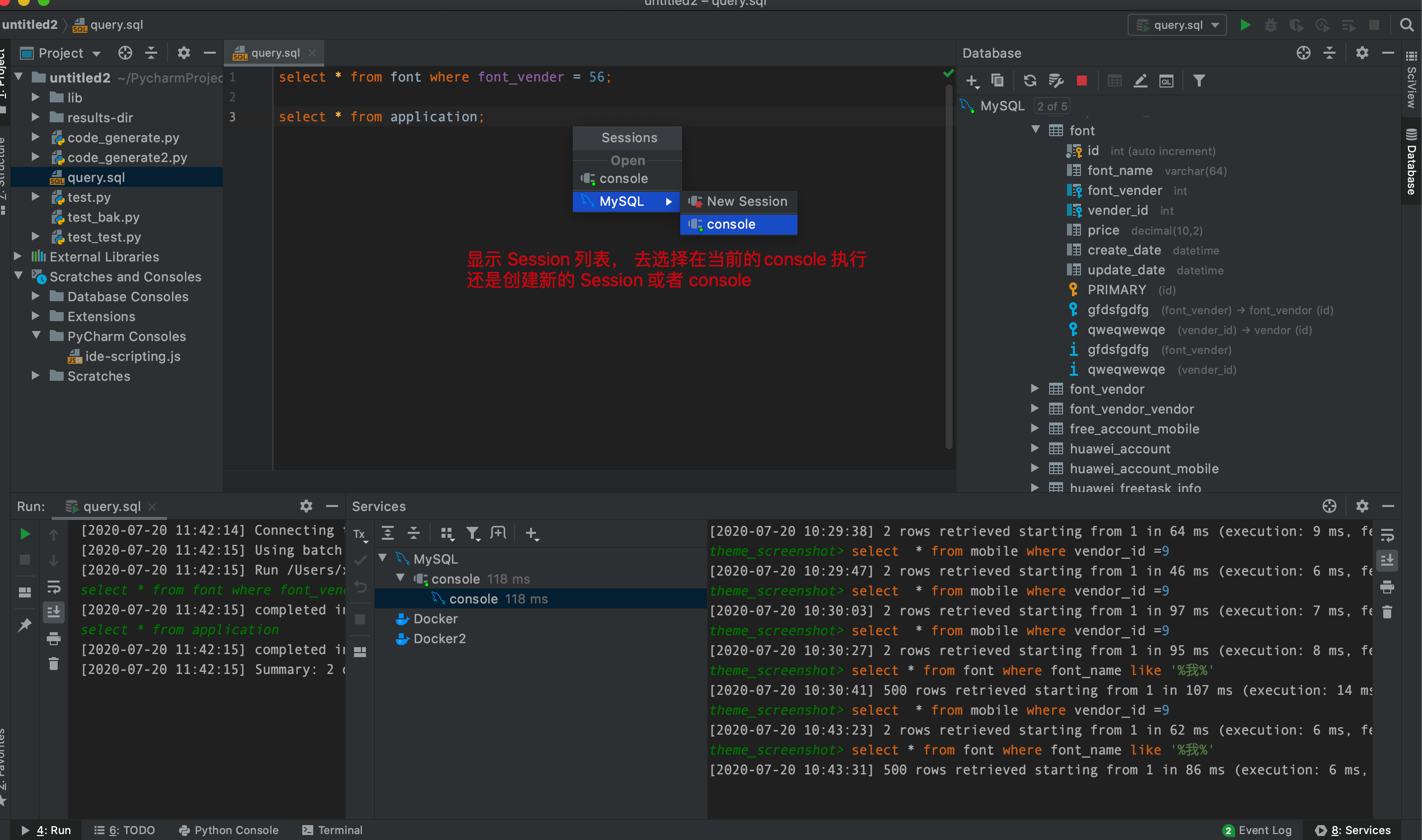
Task: Expand the results-dir folder
Action: pyautogui.click(x=35, y=117)
